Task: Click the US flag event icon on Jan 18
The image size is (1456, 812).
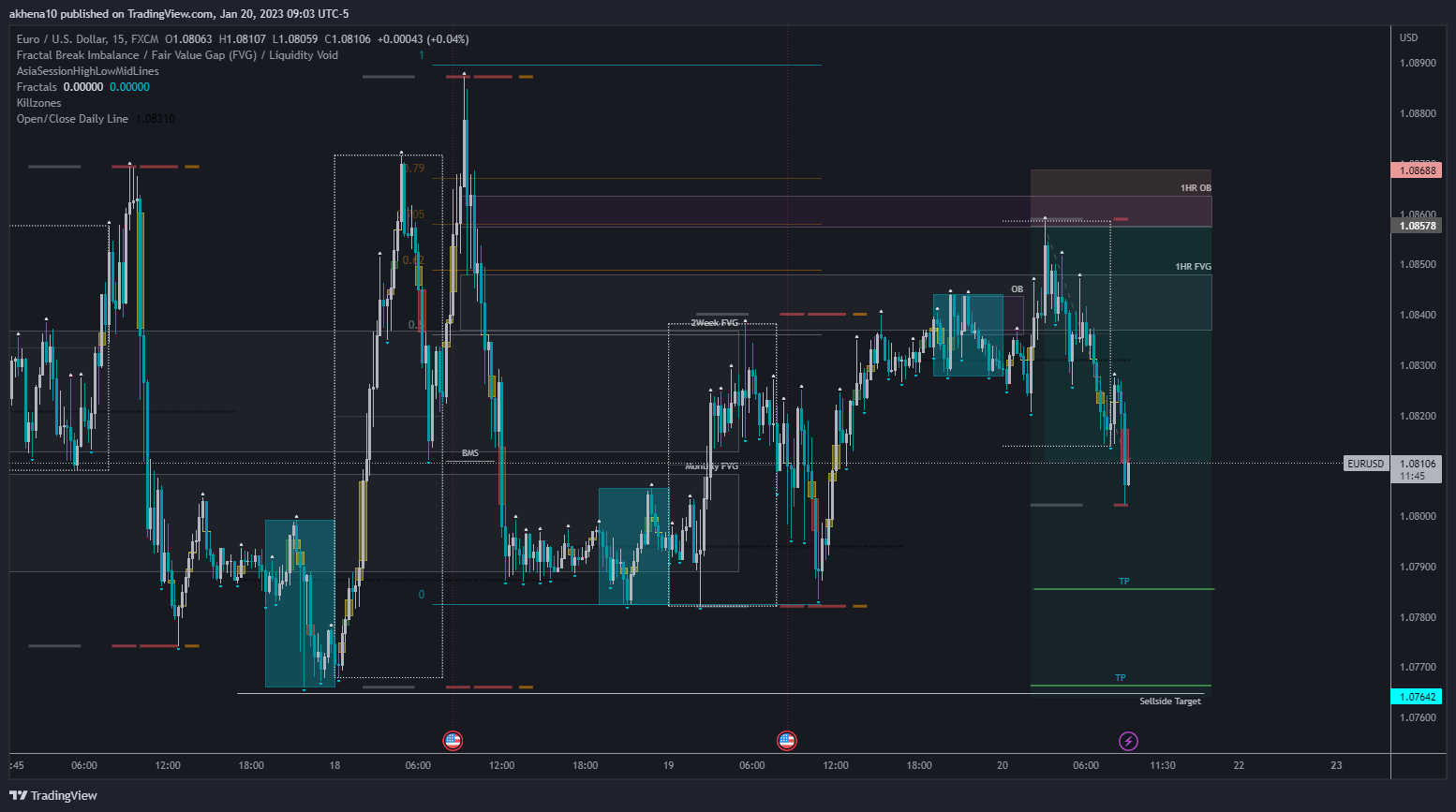Action: tap(453, 741)
